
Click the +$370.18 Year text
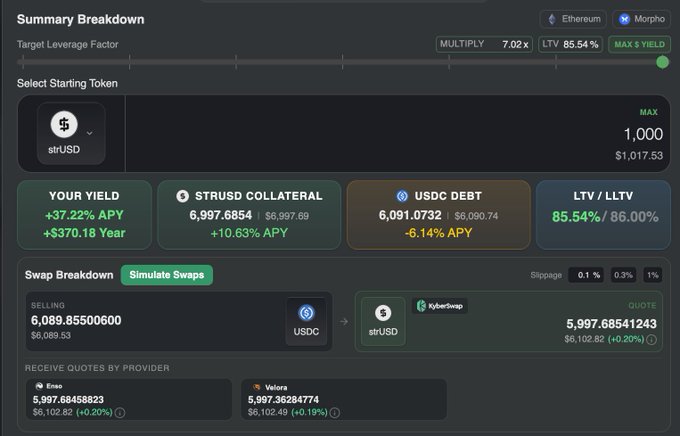(x=84, y=233)
